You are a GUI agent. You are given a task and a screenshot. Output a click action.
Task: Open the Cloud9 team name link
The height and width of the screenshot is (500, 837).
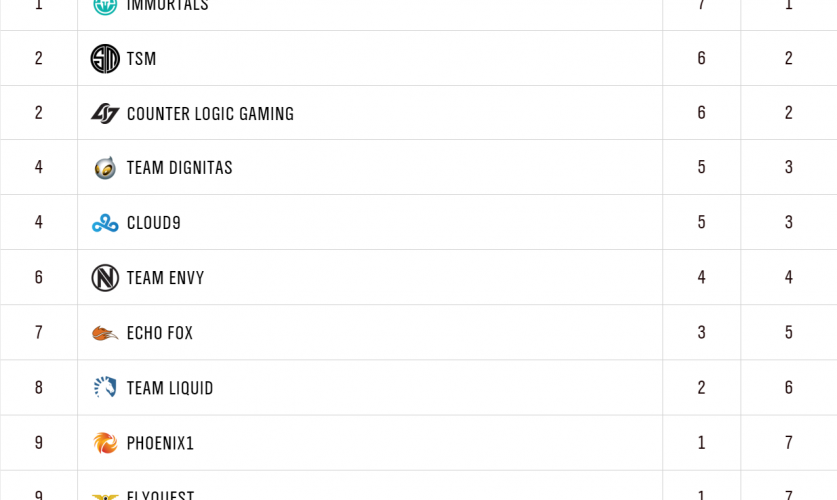154,223
